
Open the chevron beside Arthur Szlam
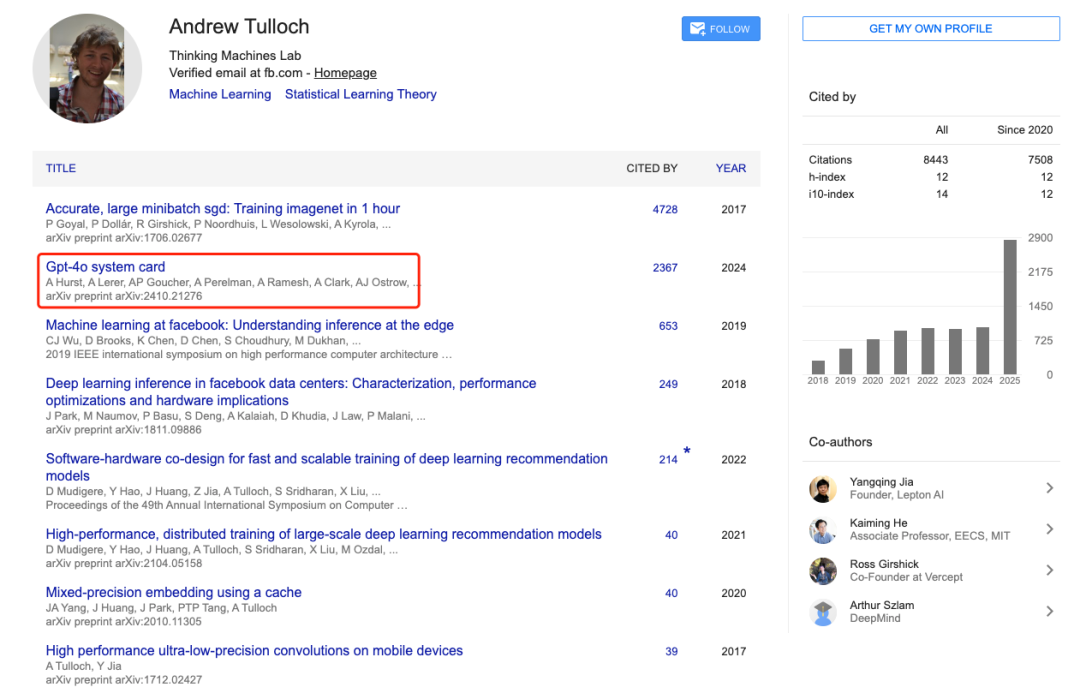click(1049, 611)
